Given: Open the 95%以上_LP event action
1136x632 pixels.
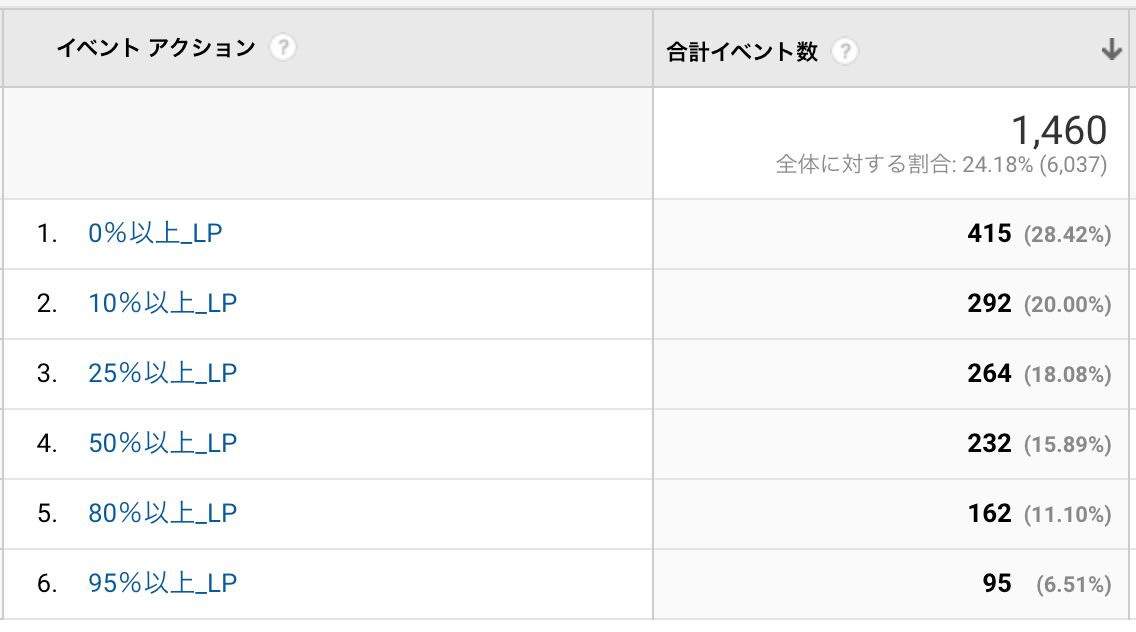Looking at the screenshot, I should click(x=162, y=583).
